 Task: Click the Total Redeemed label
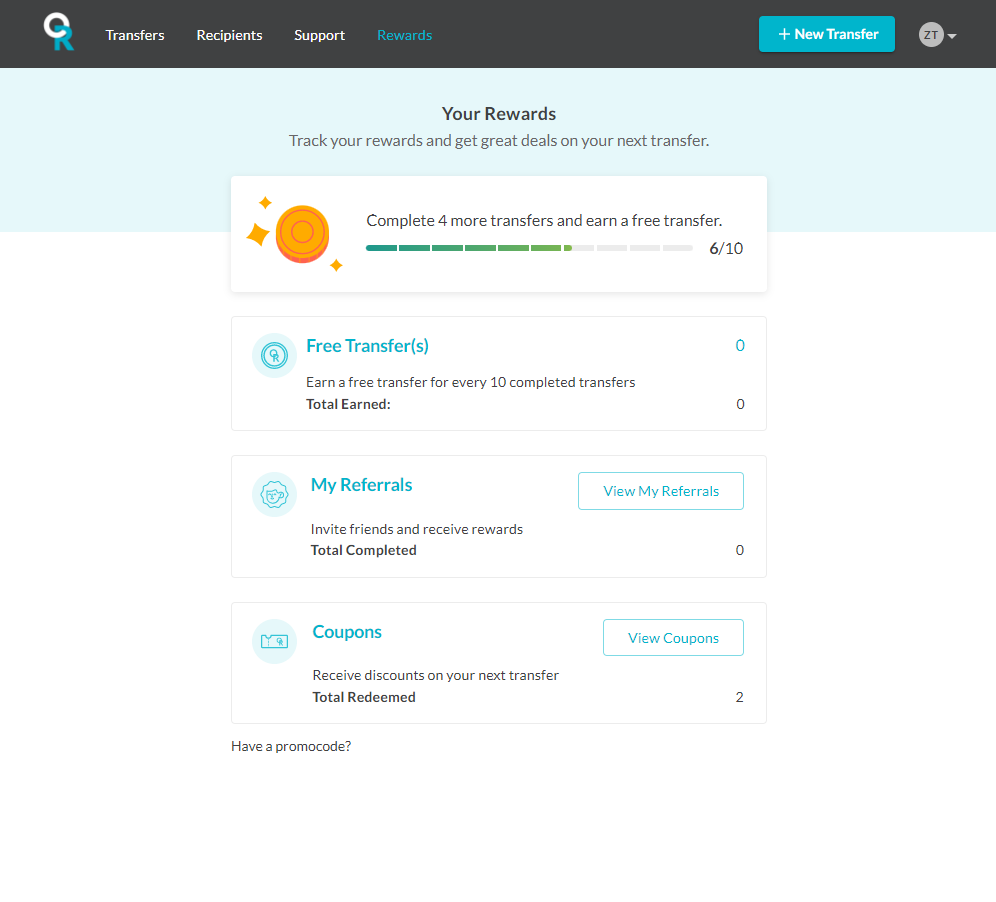364,697
